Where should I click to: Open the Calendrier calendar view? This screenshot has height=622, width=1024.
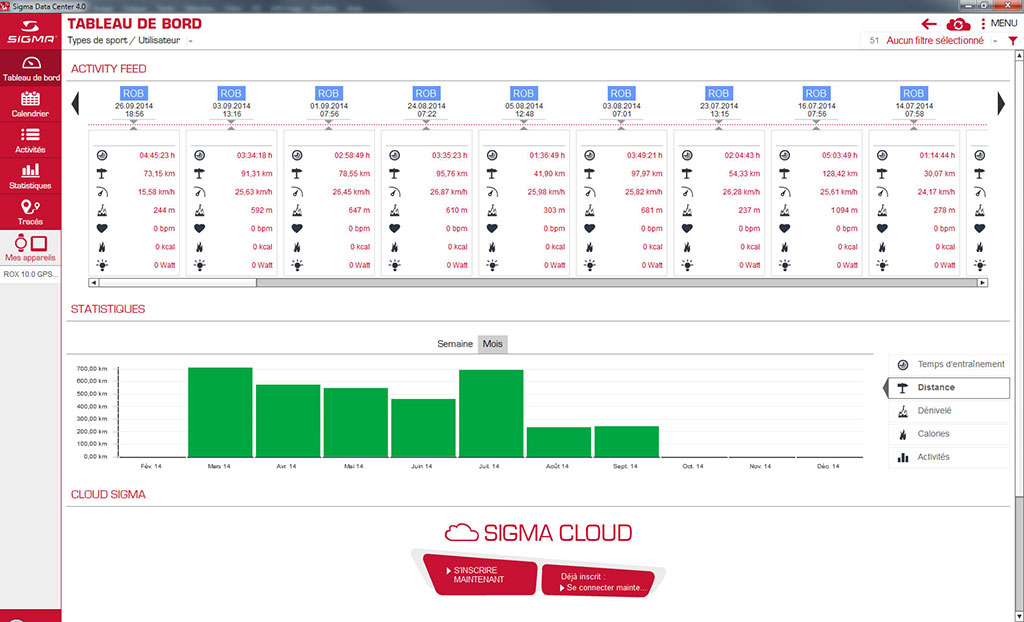click(31, 105)
